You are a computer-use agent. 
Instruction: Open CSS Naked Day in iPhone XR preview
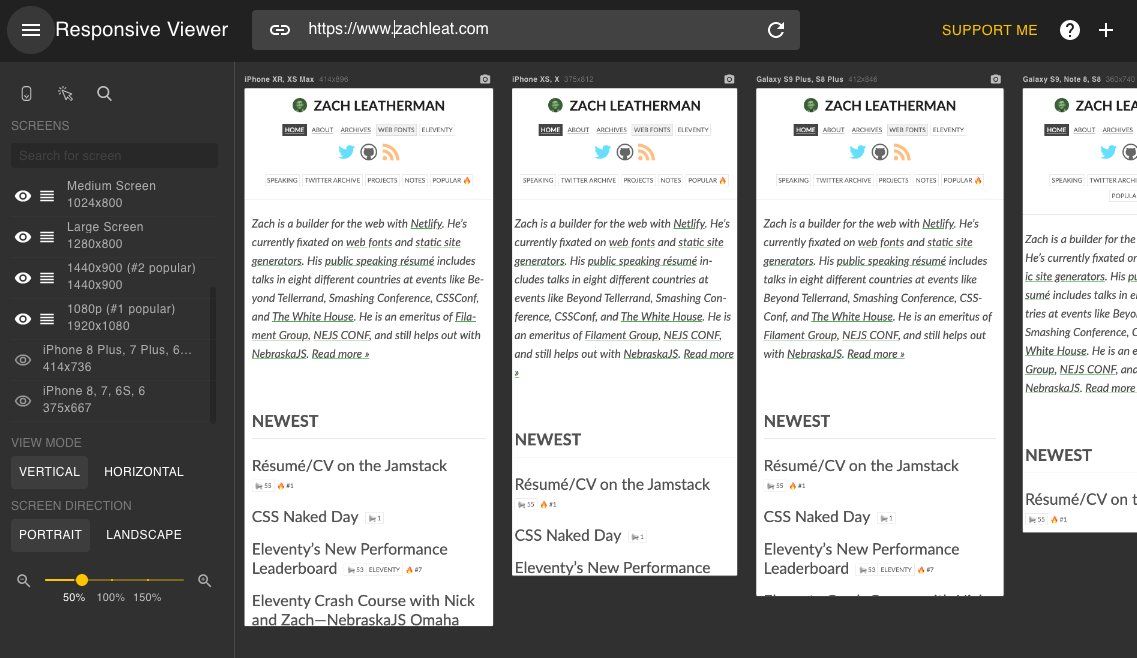pyautogui.click(x=305, y=517)
